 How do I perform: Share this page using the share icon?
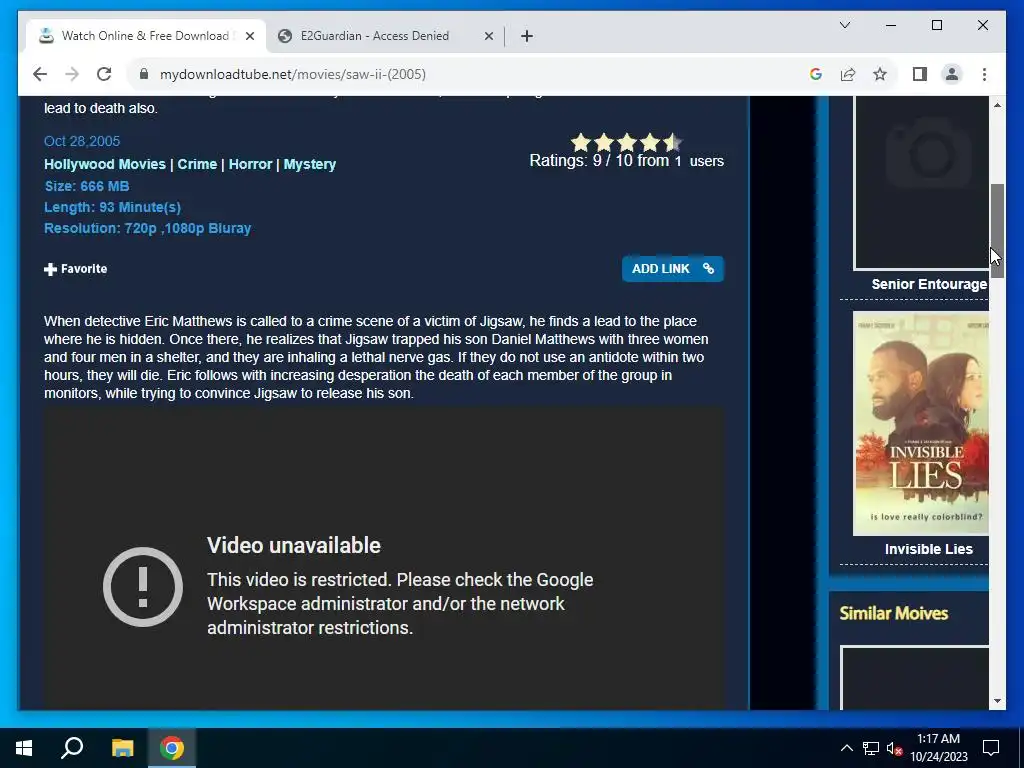pos(848,74)
